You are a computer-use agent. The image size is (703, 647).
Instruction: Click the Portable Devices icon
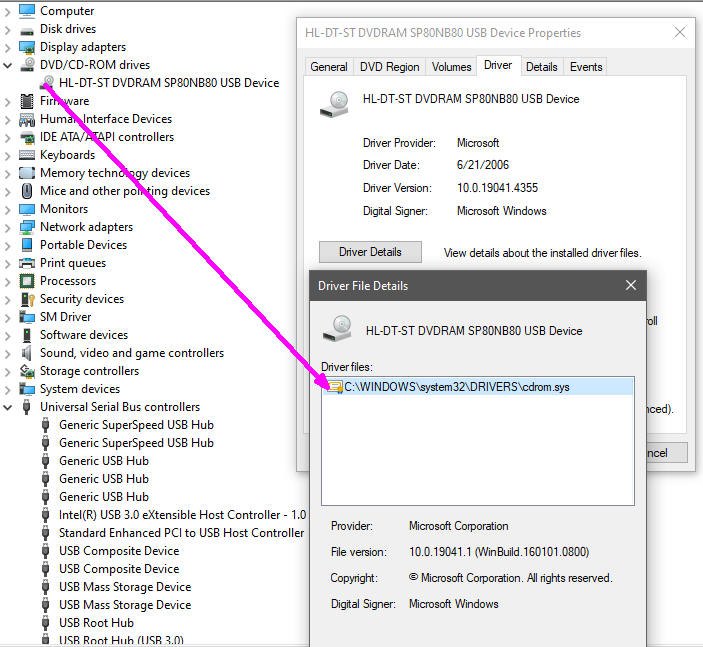27,245
